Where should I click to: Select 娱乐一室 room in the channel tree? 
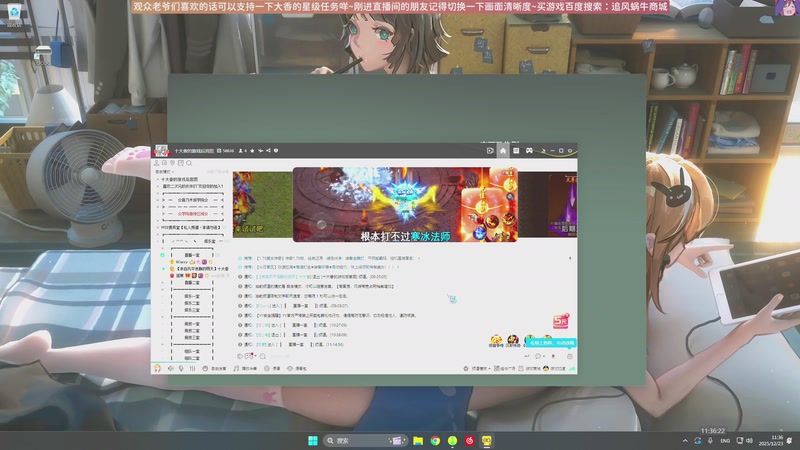point(192,296)
